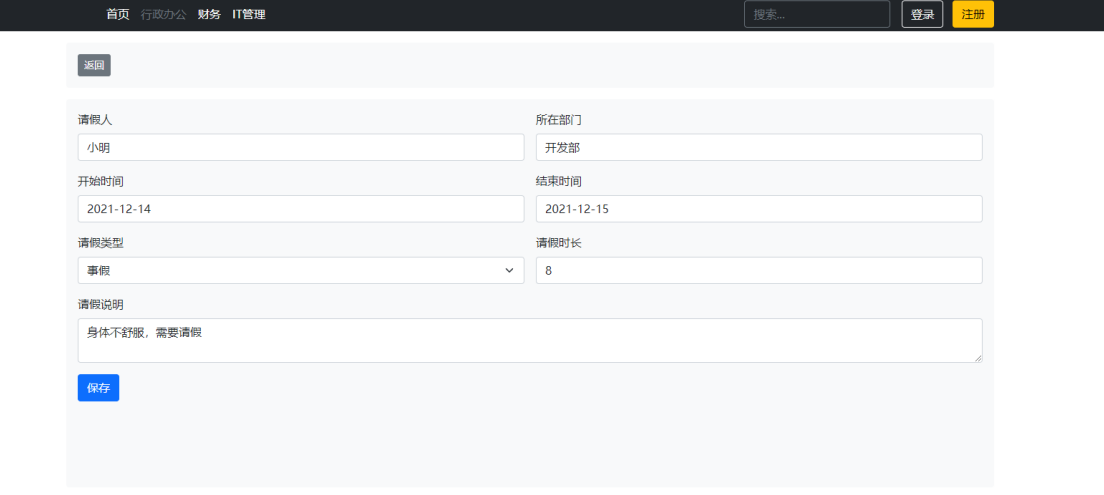Open the 首页 nav item
The height and width of the screenshot is (495, 1104).
click(x=118, y=14)
